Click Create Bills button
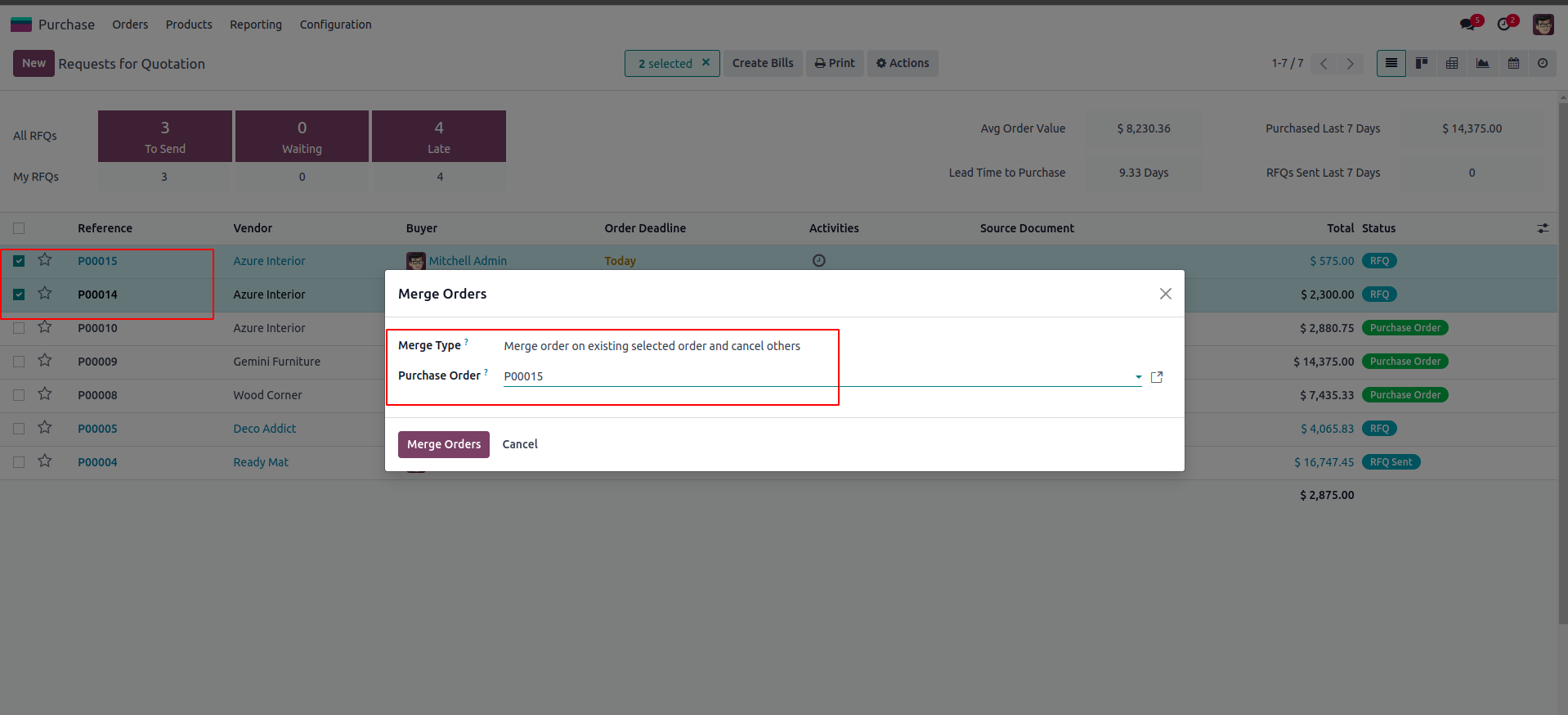The width and height of the screenshot is (1568, 715). [x=763, y=63]
